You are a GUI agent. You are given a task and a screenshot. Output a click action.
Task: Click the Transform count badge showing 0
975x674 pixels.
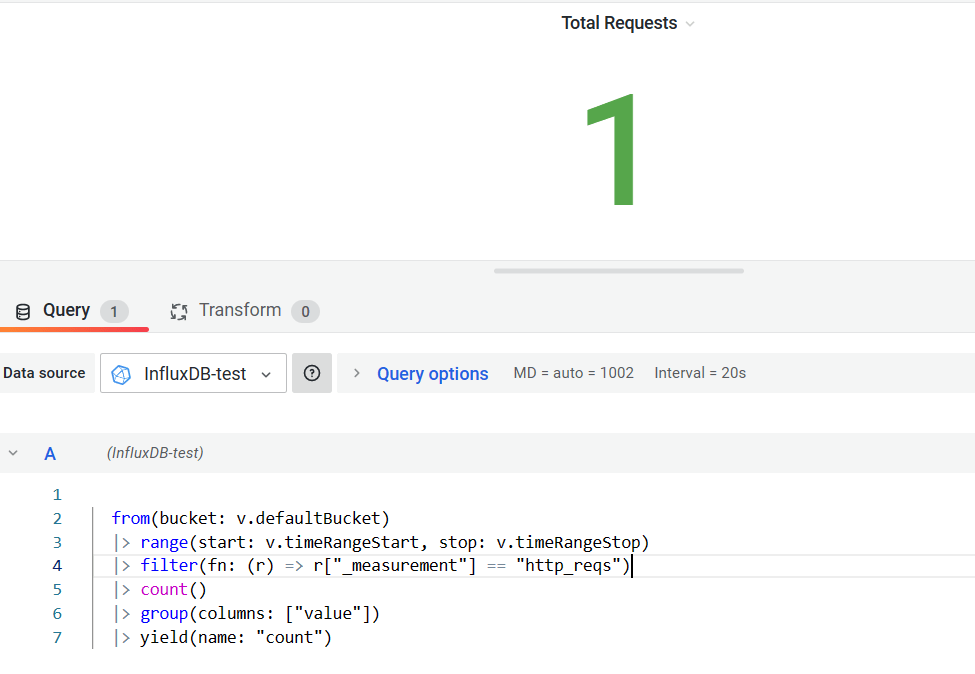pyautogui.click(x=303, y=311)
